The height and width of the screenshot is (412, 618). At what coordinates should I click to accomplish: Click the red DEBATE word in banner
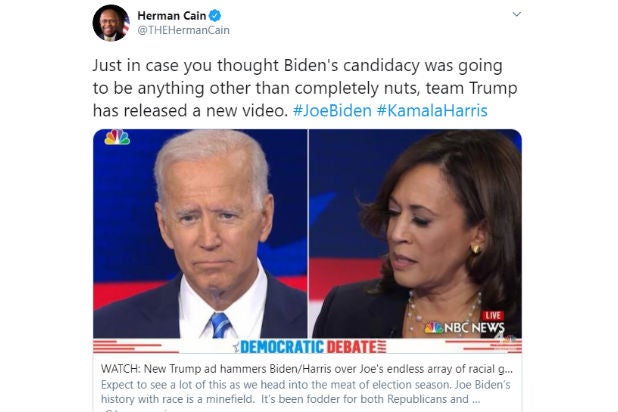(x=352, y=347)
